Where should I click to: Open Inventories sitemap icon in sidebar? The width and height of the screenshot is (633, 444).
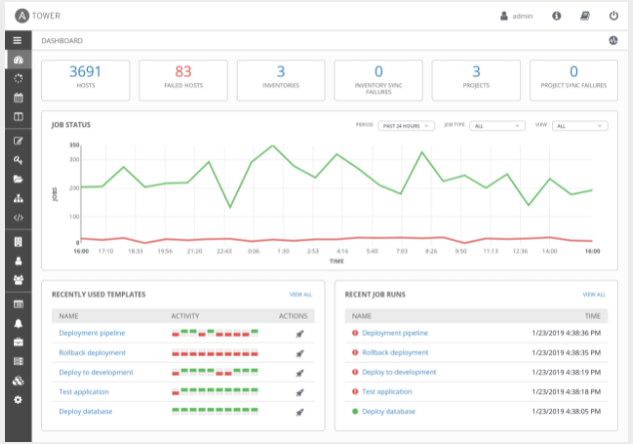pos(18,198)
